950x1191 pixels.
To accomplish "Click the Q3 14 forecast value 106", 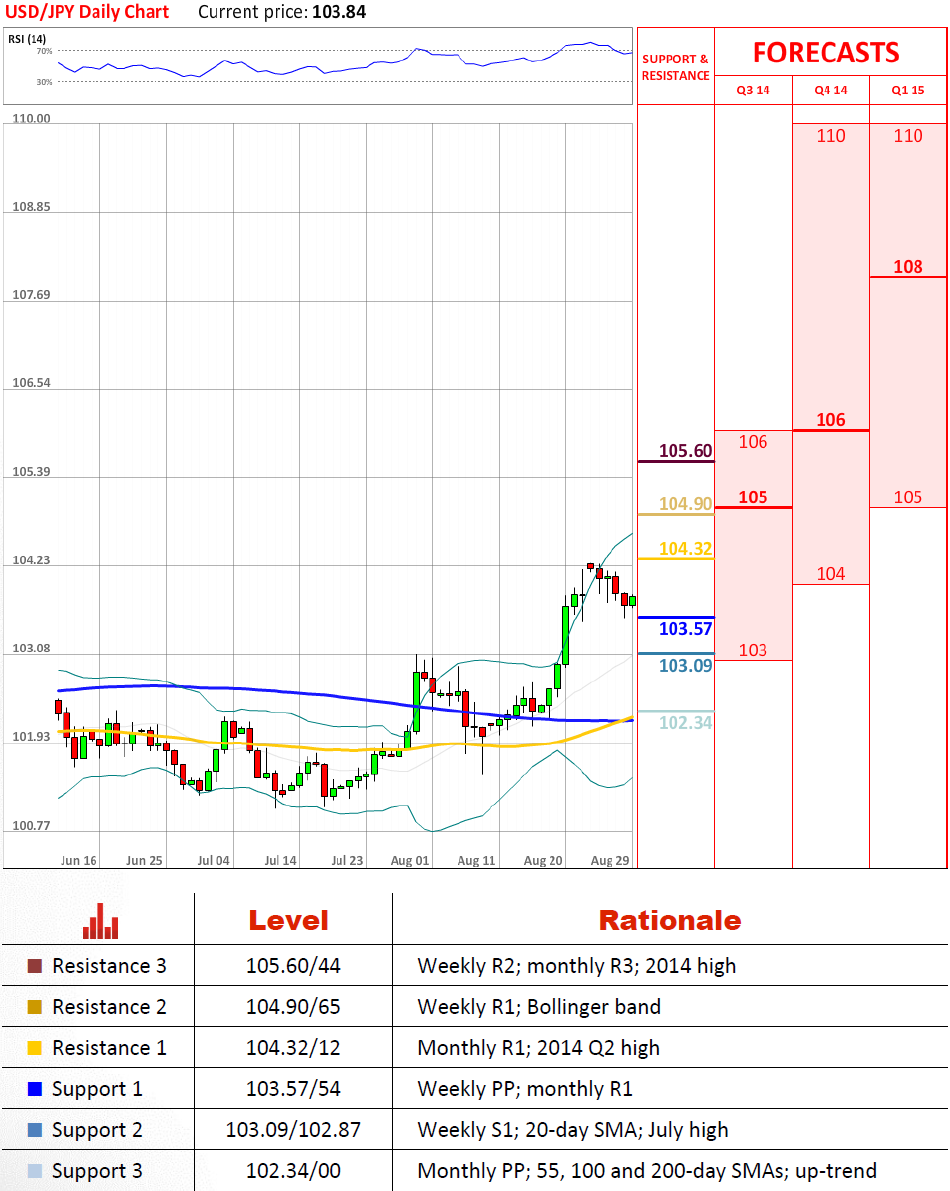I will point(753,441).
